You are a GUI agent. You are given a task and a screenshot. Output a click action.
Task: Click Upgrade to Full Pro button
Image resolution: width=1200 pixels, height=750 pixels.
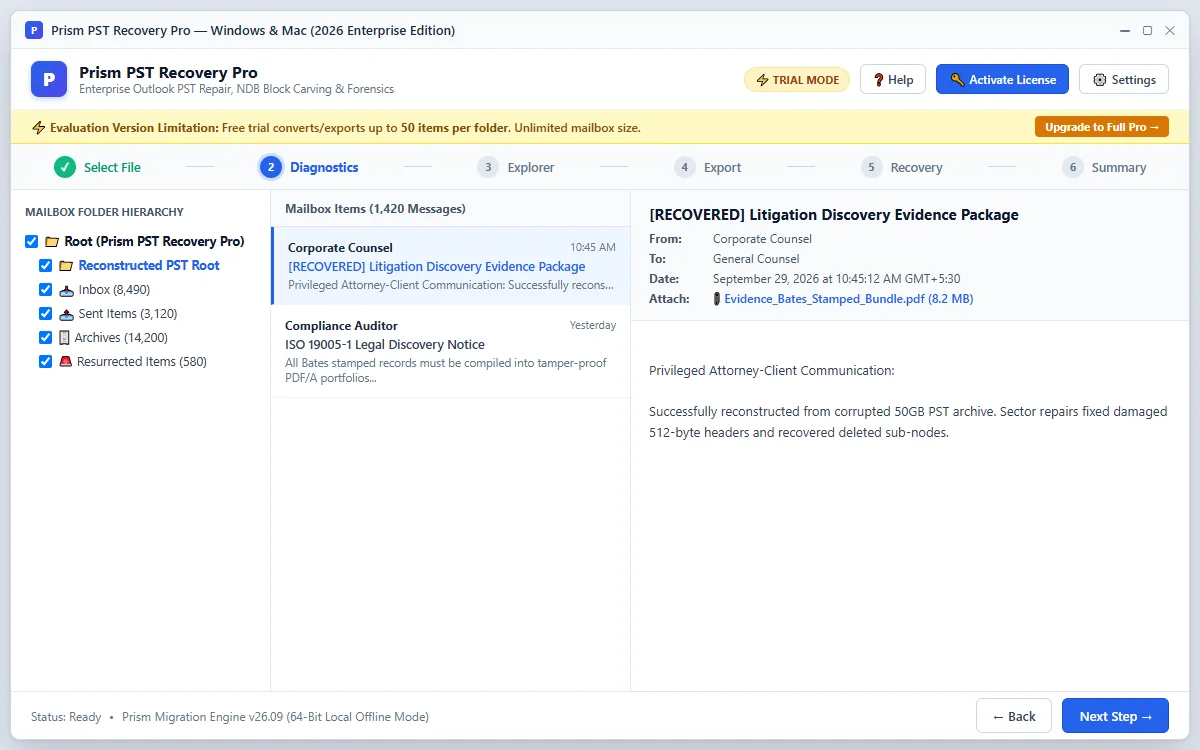click(1101, 127)
